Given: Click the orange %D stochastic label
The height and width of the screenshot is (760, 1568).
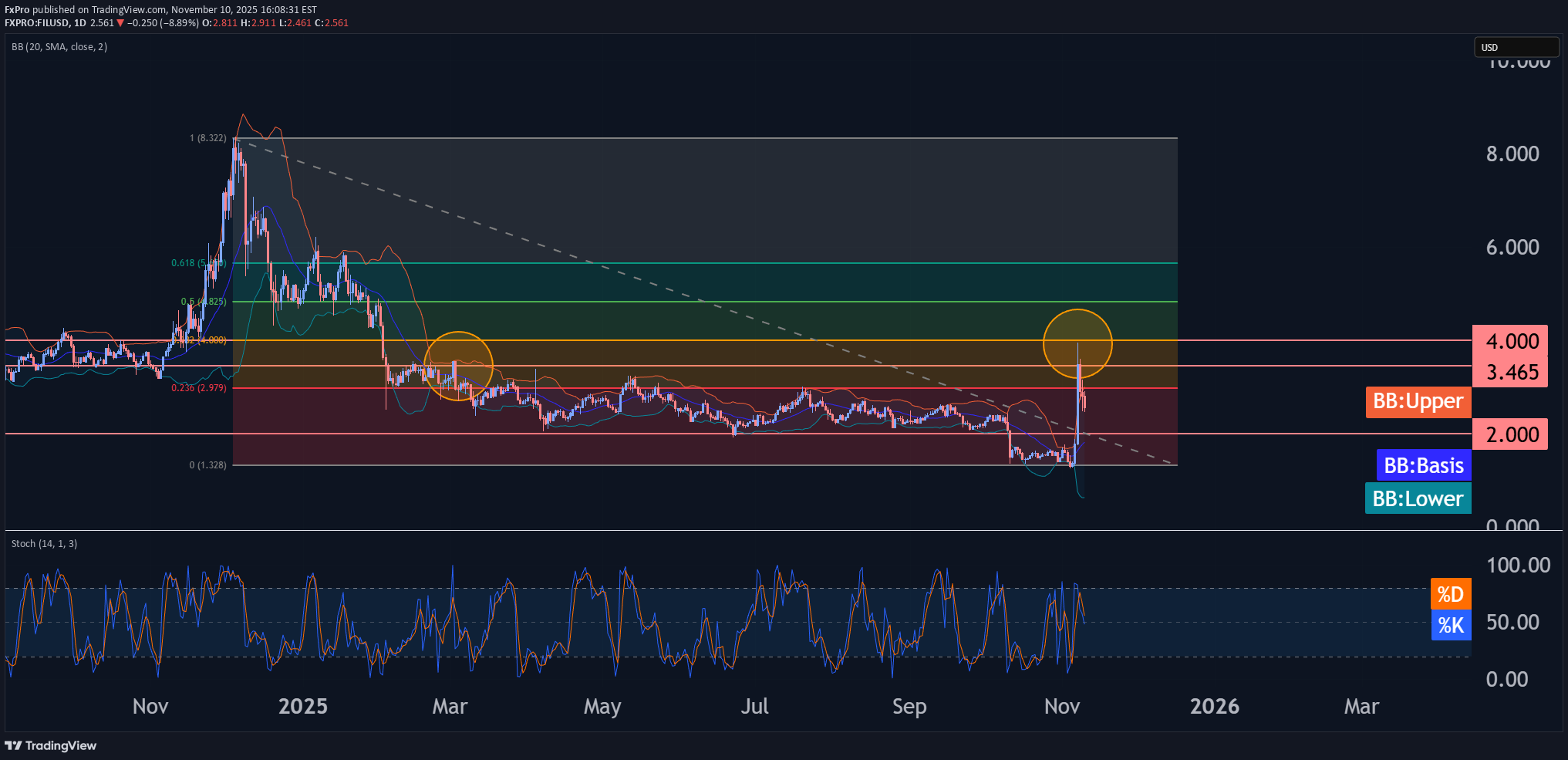Looking at the screenshot, I should tap(1450, 594).
